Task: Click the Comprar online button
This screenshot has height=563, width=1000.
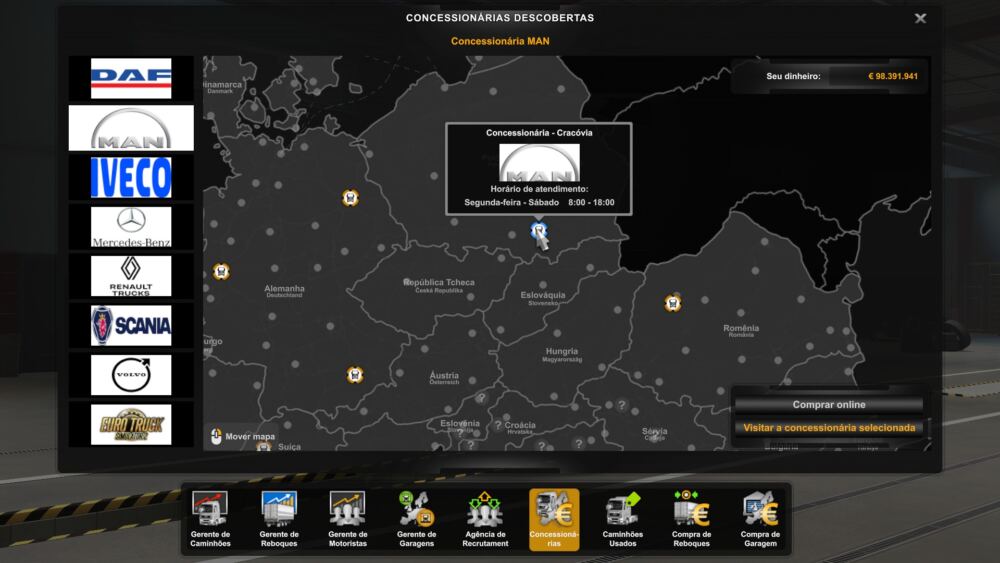Action: click(829, 405)
